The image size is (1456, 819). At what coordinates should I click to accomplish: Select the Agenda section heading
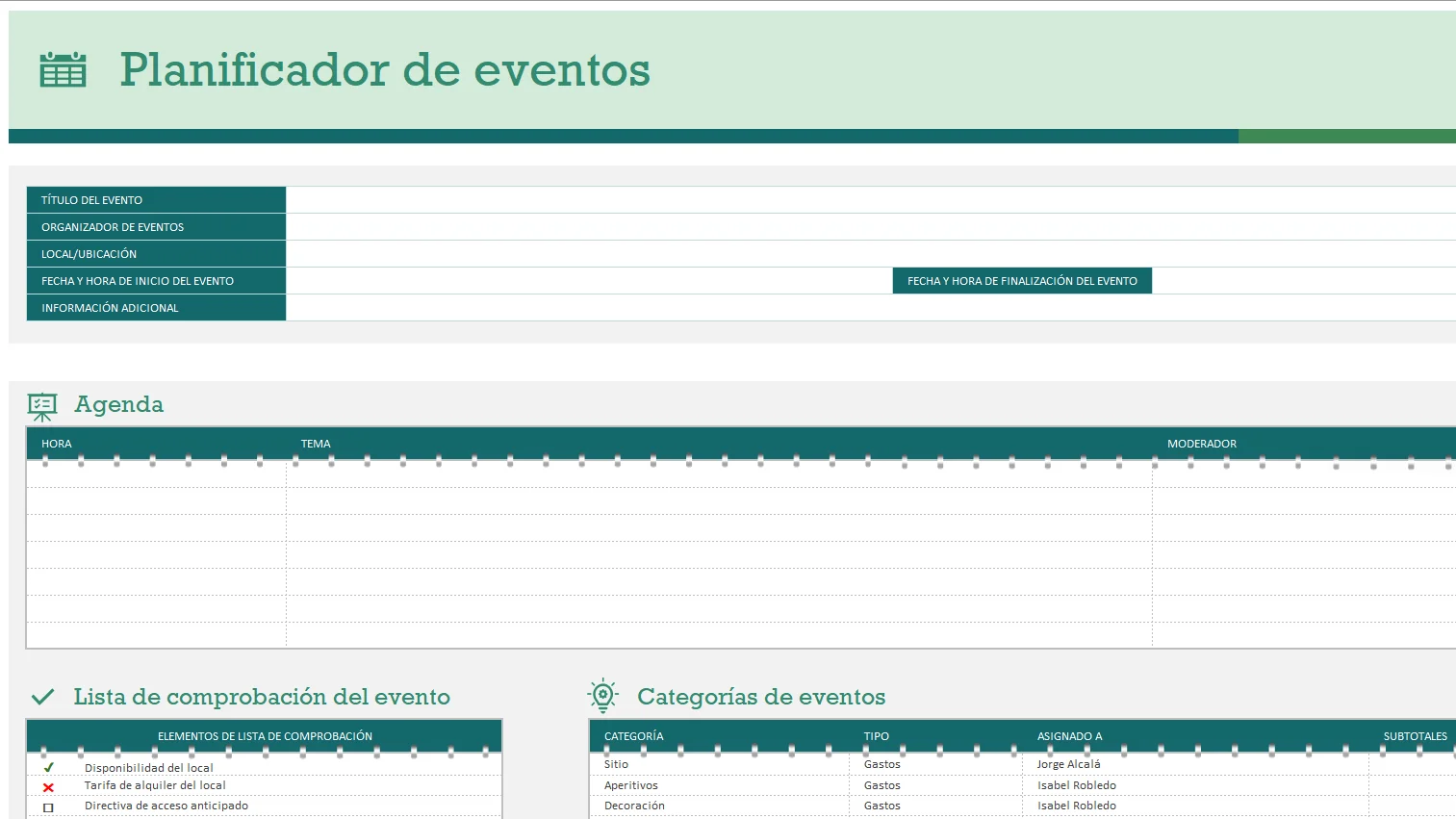pyautogui.click(x=119, y=404)
